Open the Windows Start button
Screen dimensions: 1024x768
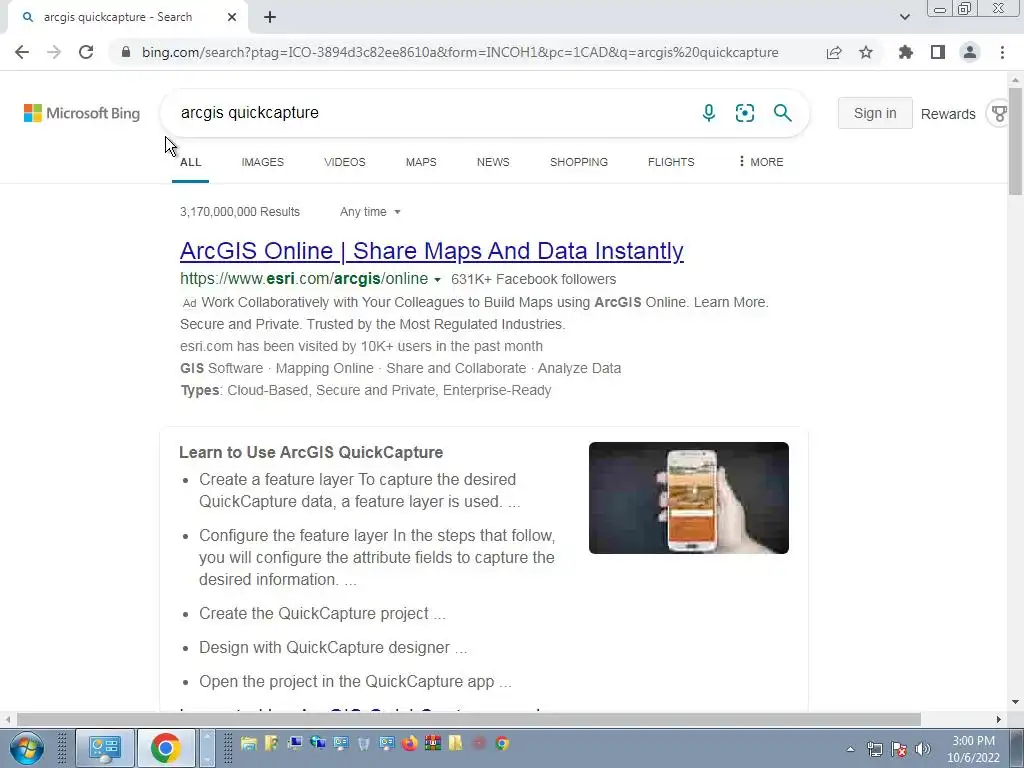tap(27, 748)
